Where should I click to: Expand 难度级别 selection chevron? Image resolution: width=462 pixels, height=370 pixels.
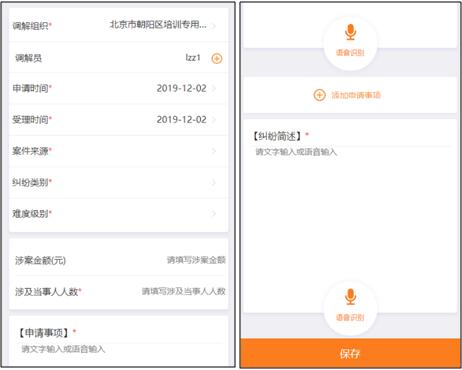coord(214,213)
